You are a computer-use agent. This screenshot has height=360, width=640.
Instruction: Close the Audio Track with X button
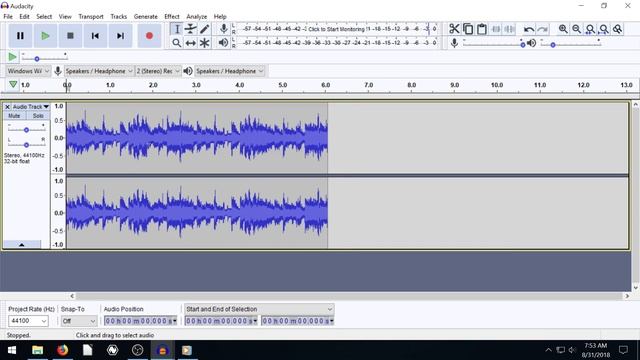point(7,107)
